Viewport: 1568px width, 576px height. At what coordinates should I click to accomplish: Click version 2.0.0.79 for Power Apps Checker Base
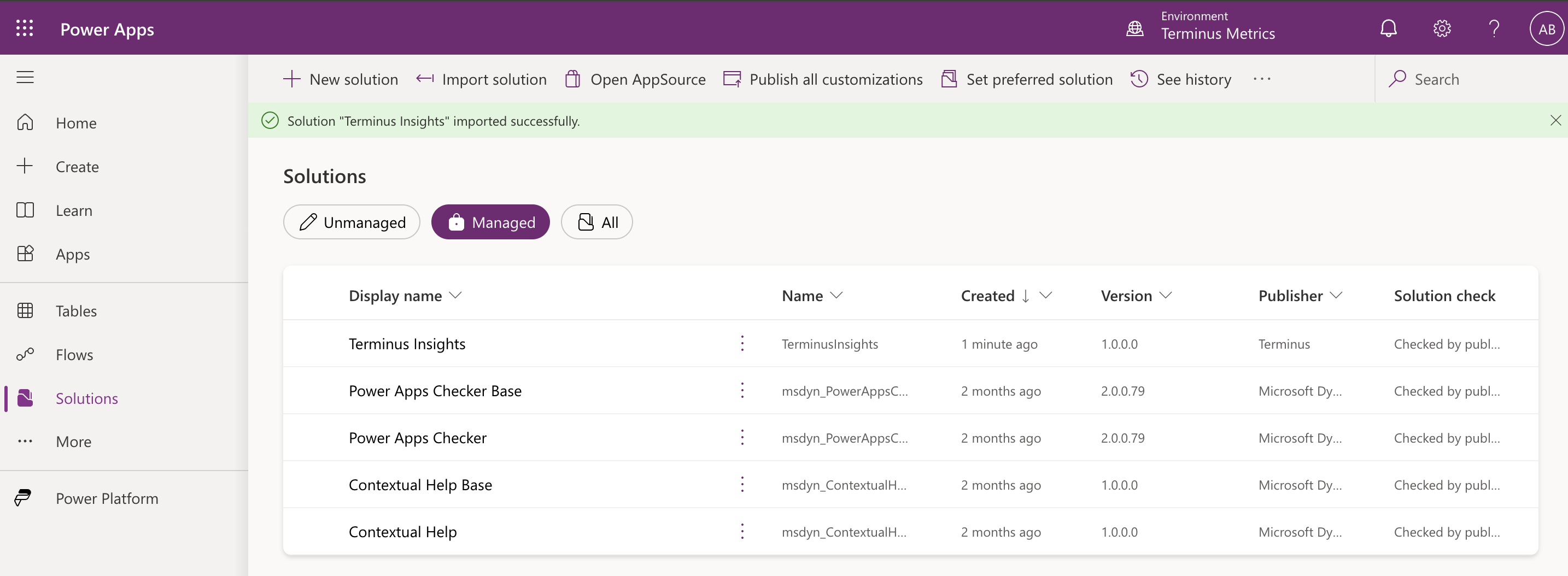click(1122, 391)
